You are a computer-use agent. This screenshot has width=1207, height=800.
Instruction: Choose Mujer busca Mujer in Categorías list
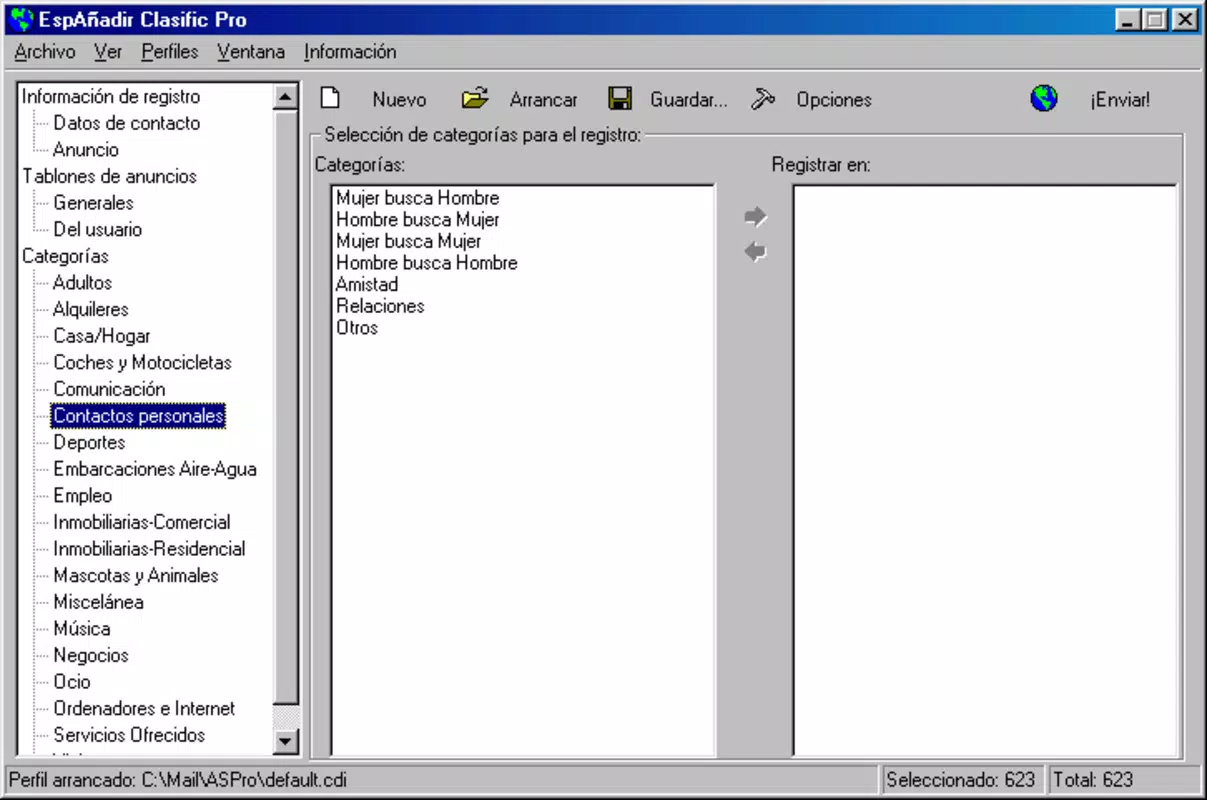click(408, 241)
